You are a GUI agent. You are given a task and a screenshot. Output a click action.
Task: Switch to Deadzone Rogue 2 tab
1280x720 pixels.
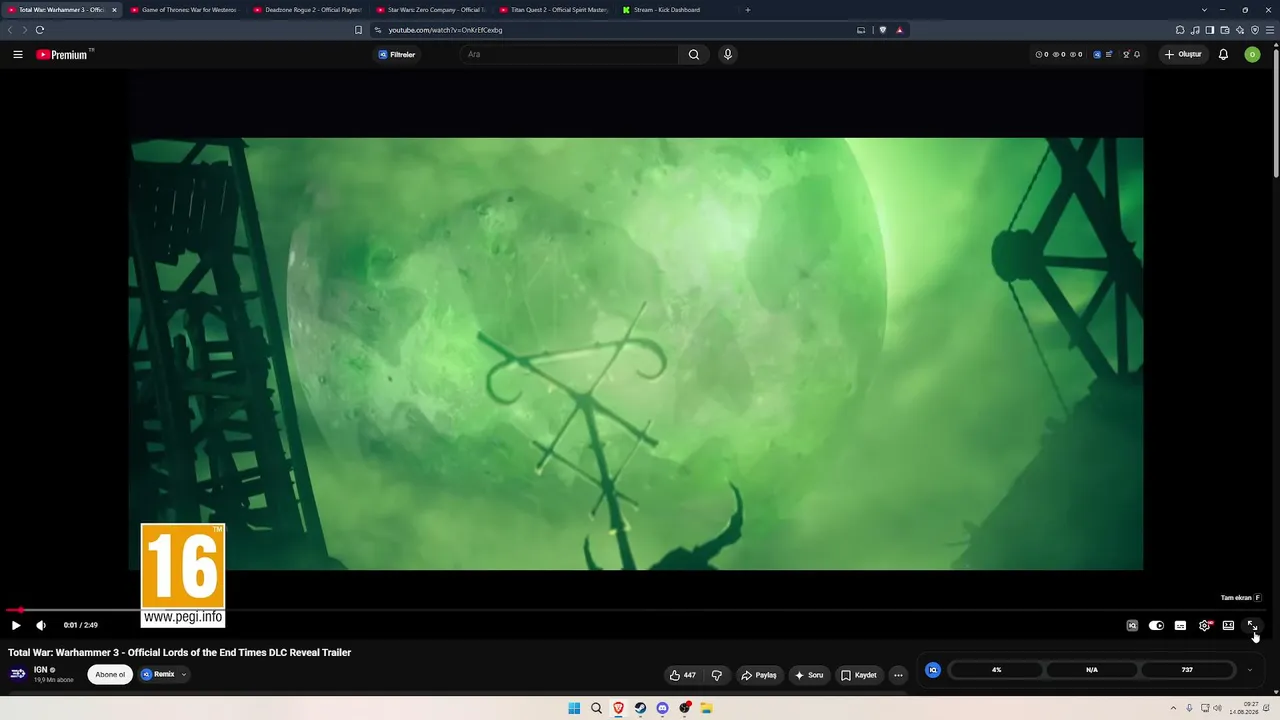307,10
